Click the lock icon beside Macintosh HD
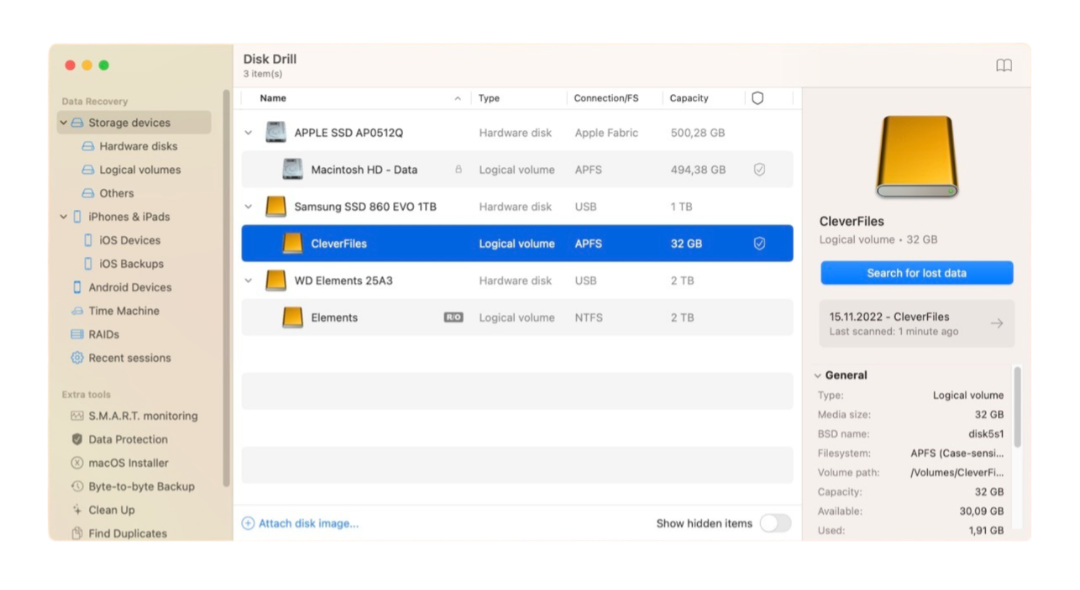The height and width of the screenshot is (590, 1080). coord(458,169)
